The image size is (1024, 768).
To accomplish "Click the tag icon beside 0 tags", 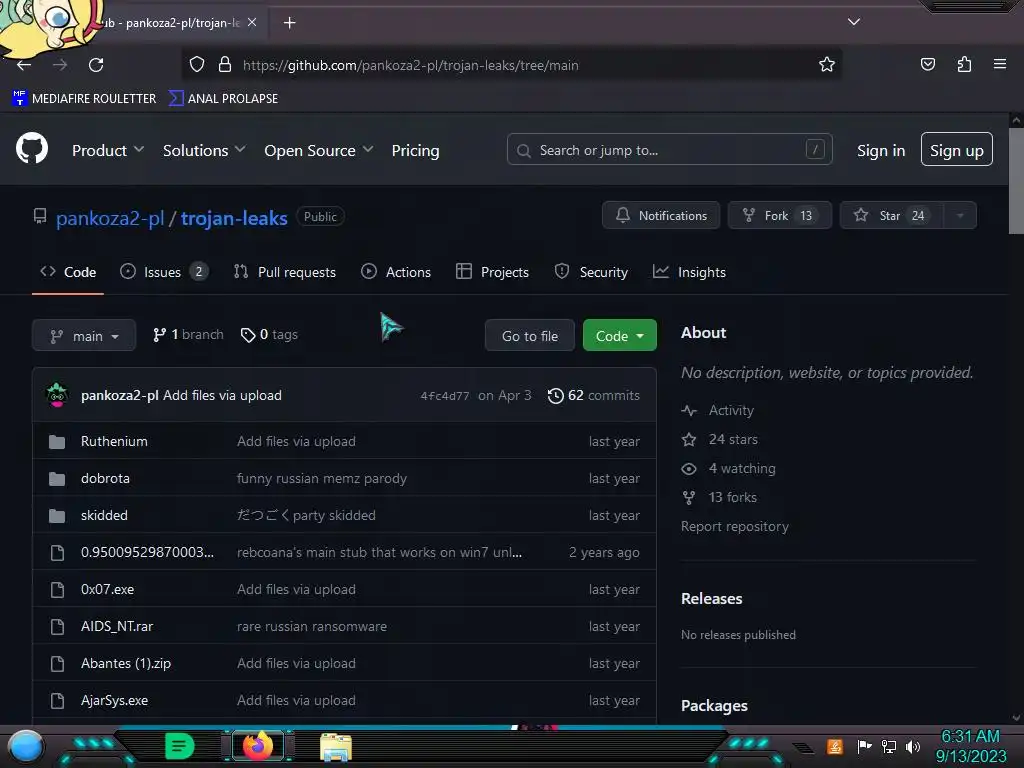I will [248, 335].
